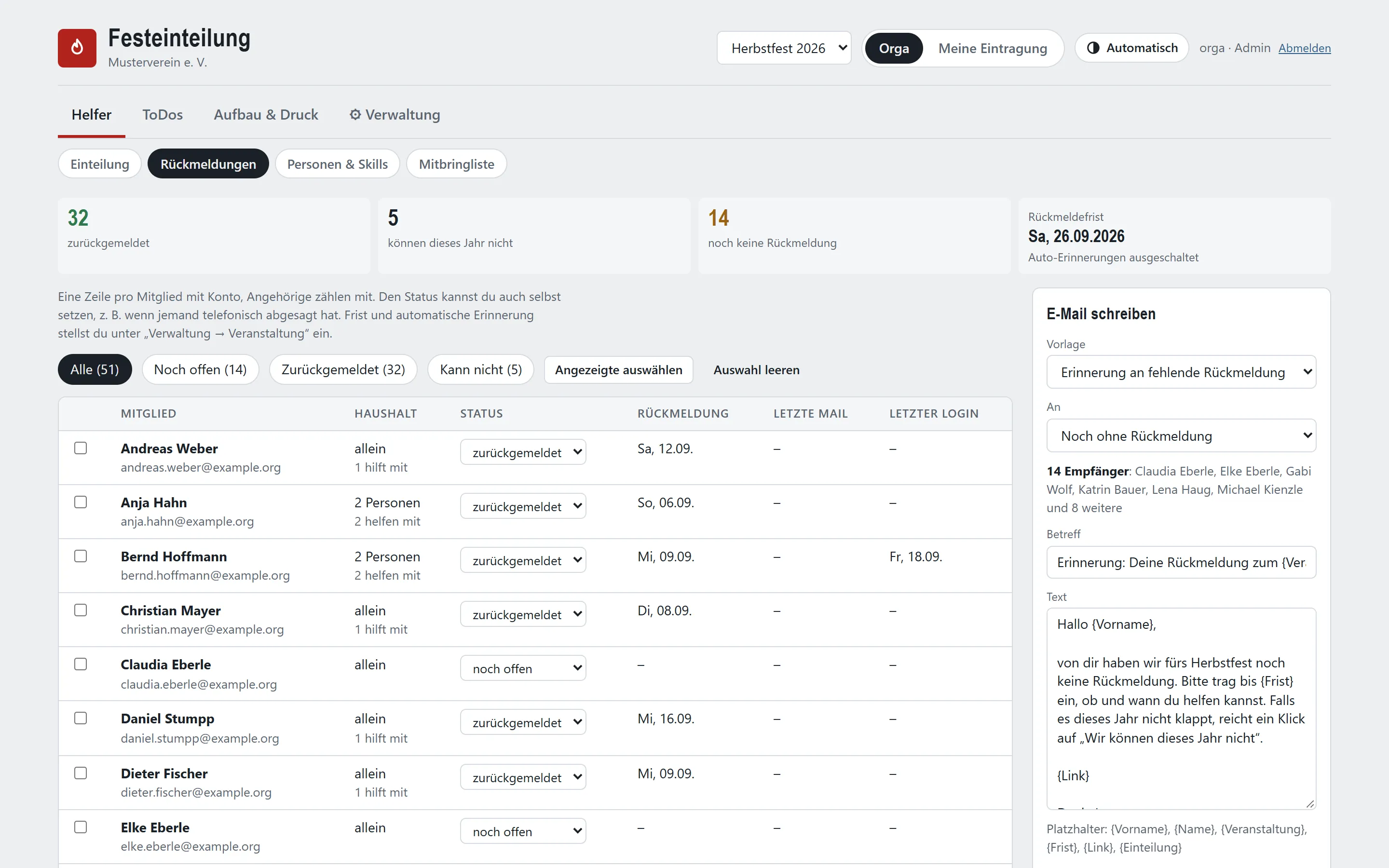Click into the Betreff subject field

tap(1181, 562)
